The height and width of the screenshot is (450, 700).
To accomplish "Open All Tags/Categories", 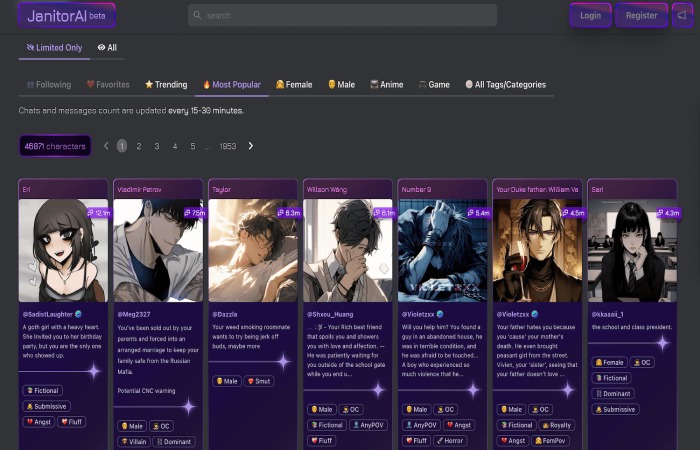I will (x=505, y=84).
